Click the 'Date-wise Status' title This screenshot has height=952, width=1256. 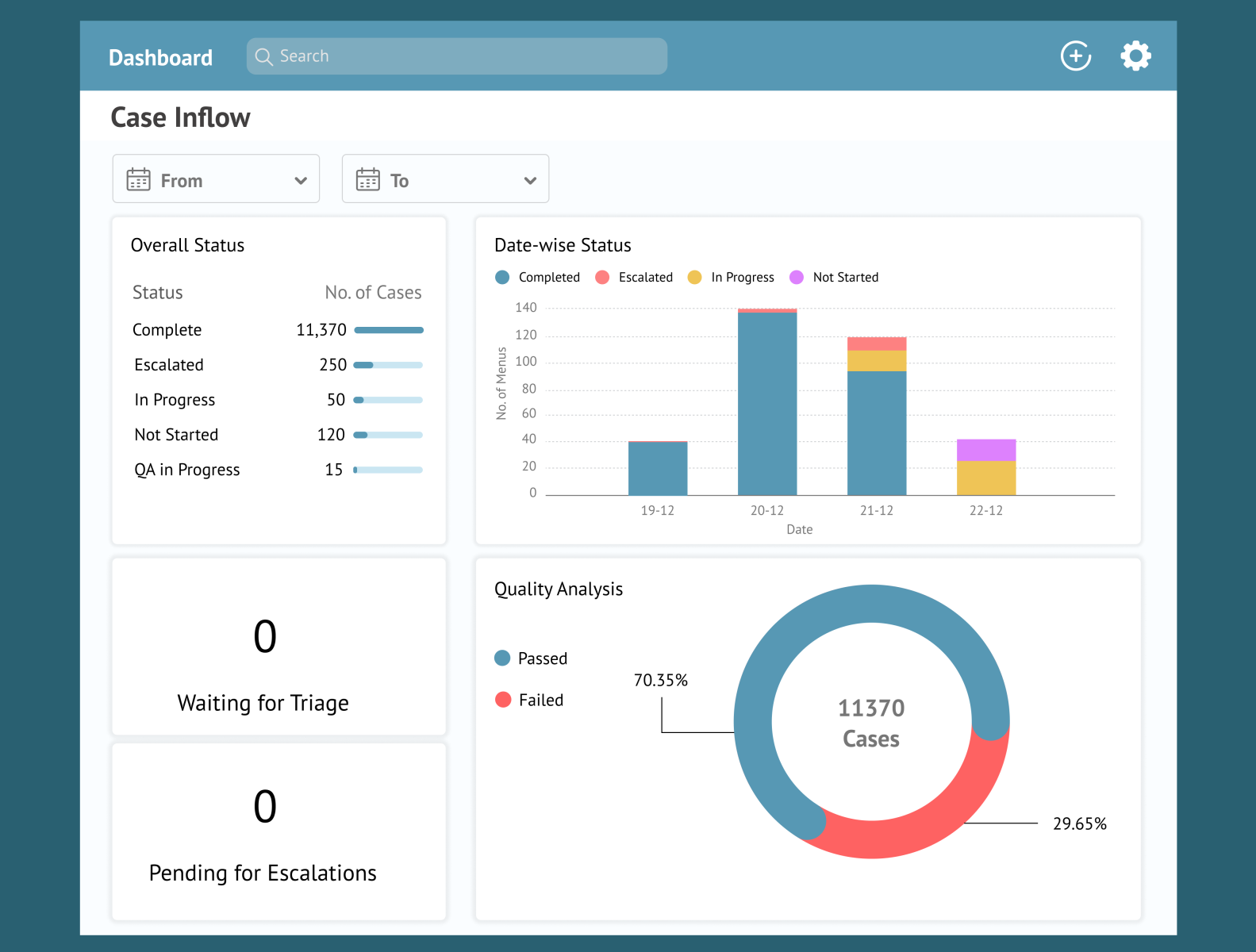[563, 245]
